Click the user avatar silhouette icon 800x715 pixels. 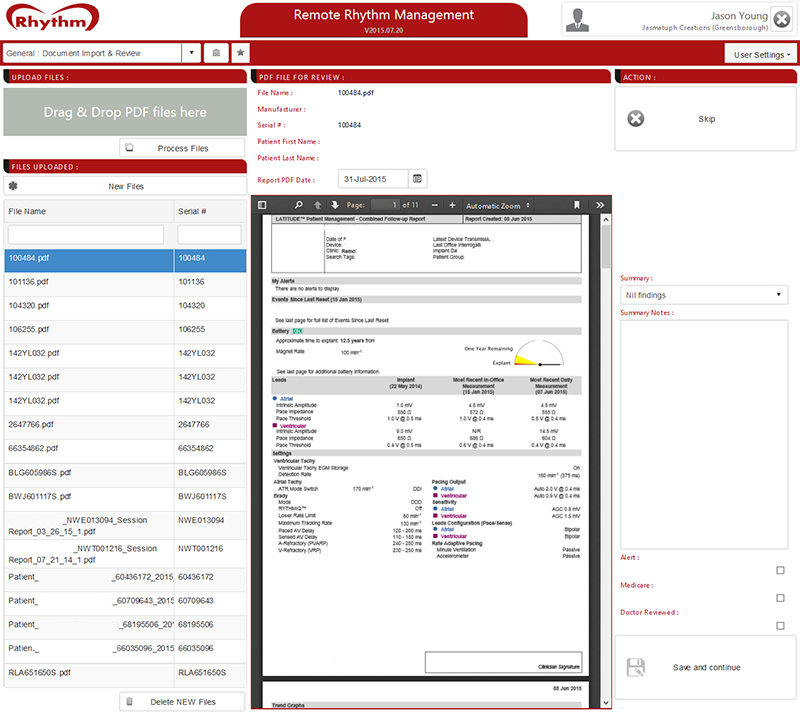coord(578,20)
